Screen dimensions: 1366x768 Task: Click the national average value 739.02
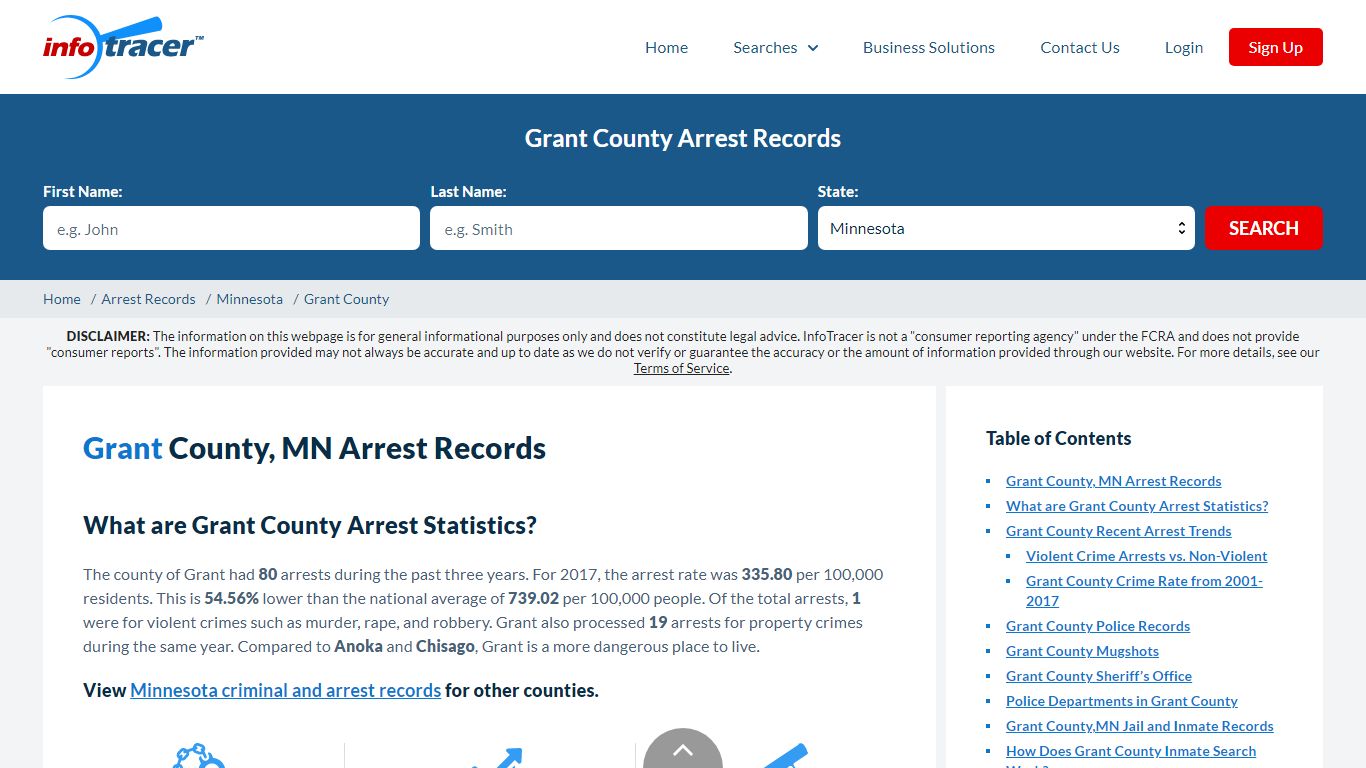pos(534,598)
